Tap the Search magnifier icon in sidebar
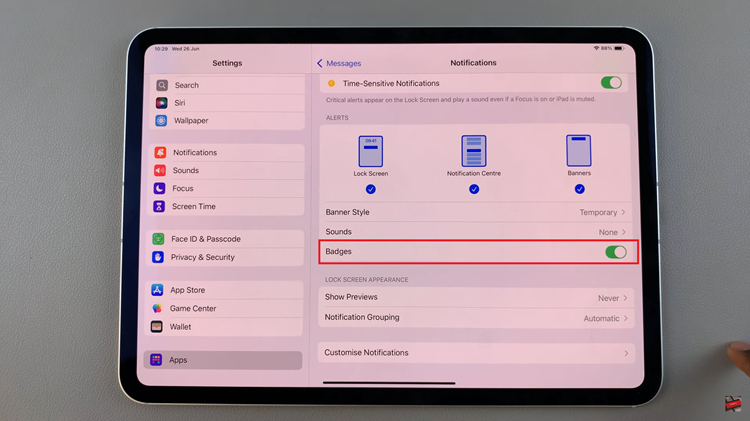Viewport: 750px width, 421px height. pos(162,85)
